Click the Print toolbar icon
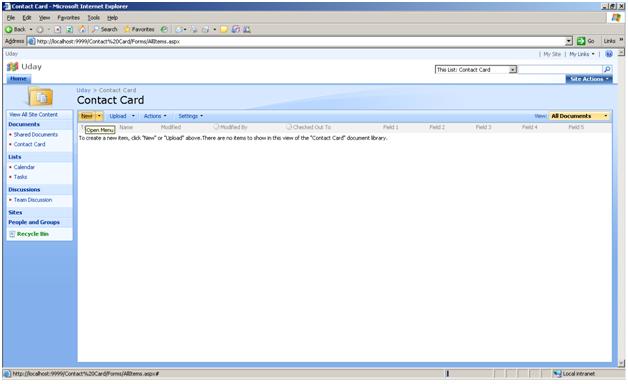This screenshot has height=384, width=628. click(x=194, y=29)
